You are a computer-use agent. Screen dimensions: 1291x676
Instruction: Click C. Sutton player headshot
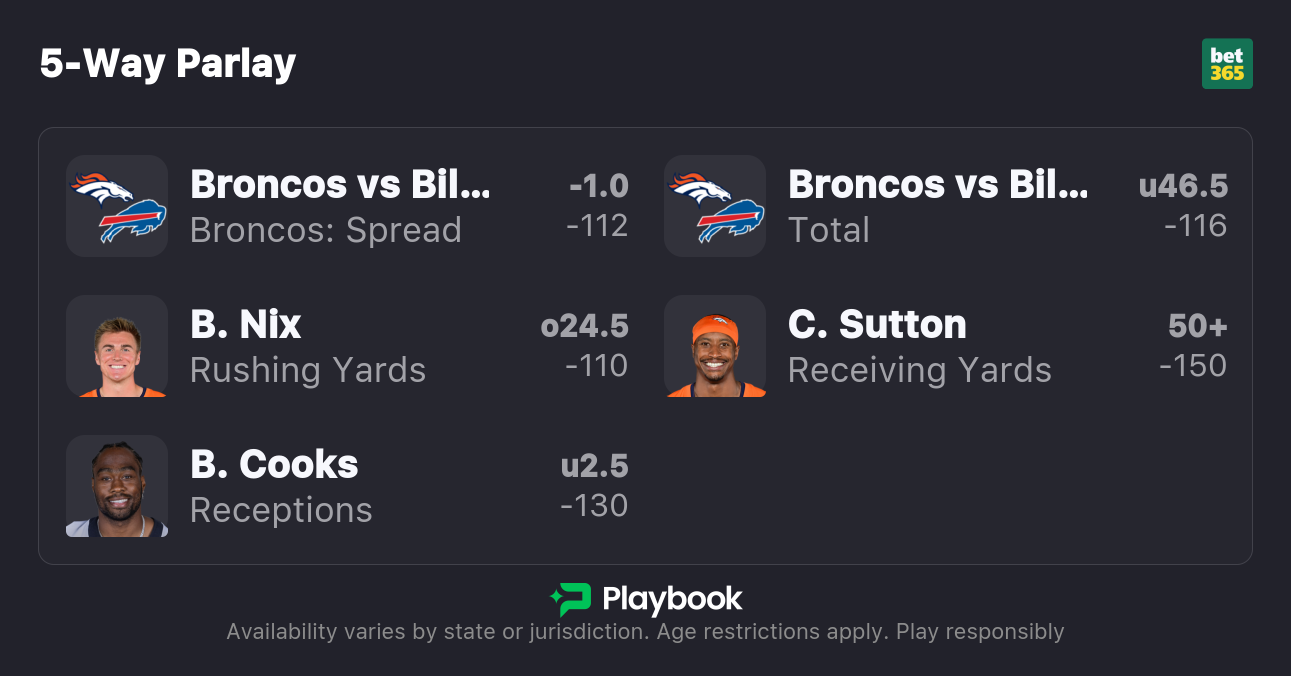[x=715, y=346]
